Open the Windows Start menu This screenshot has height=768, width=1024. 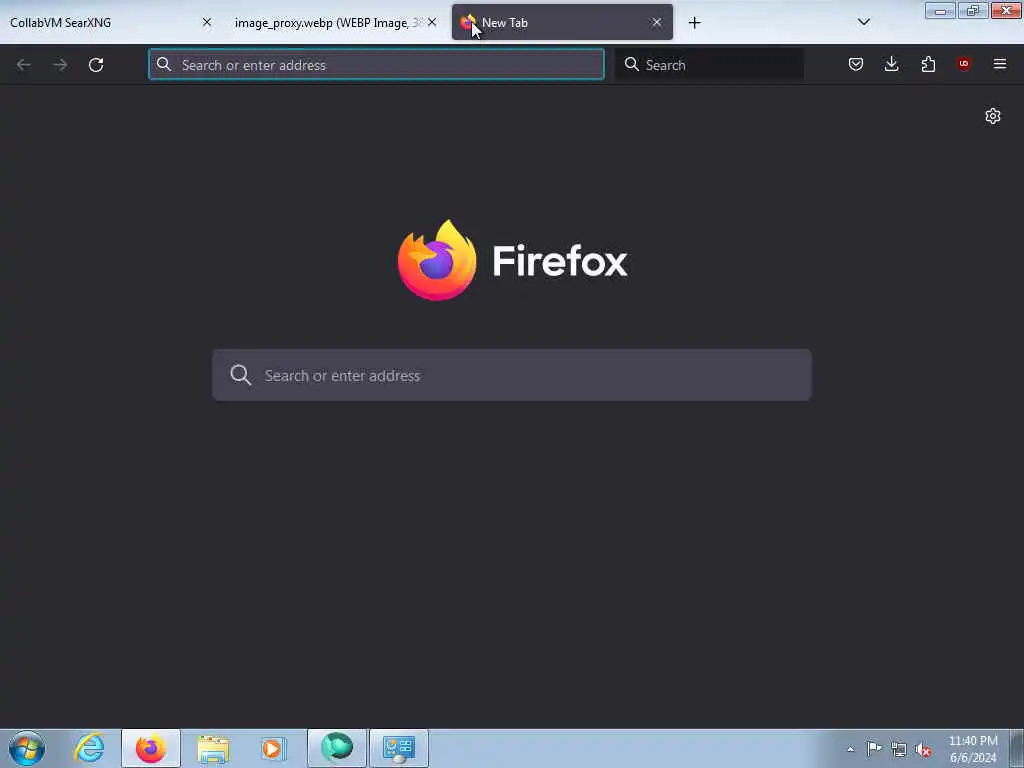[x=27, y=748]
